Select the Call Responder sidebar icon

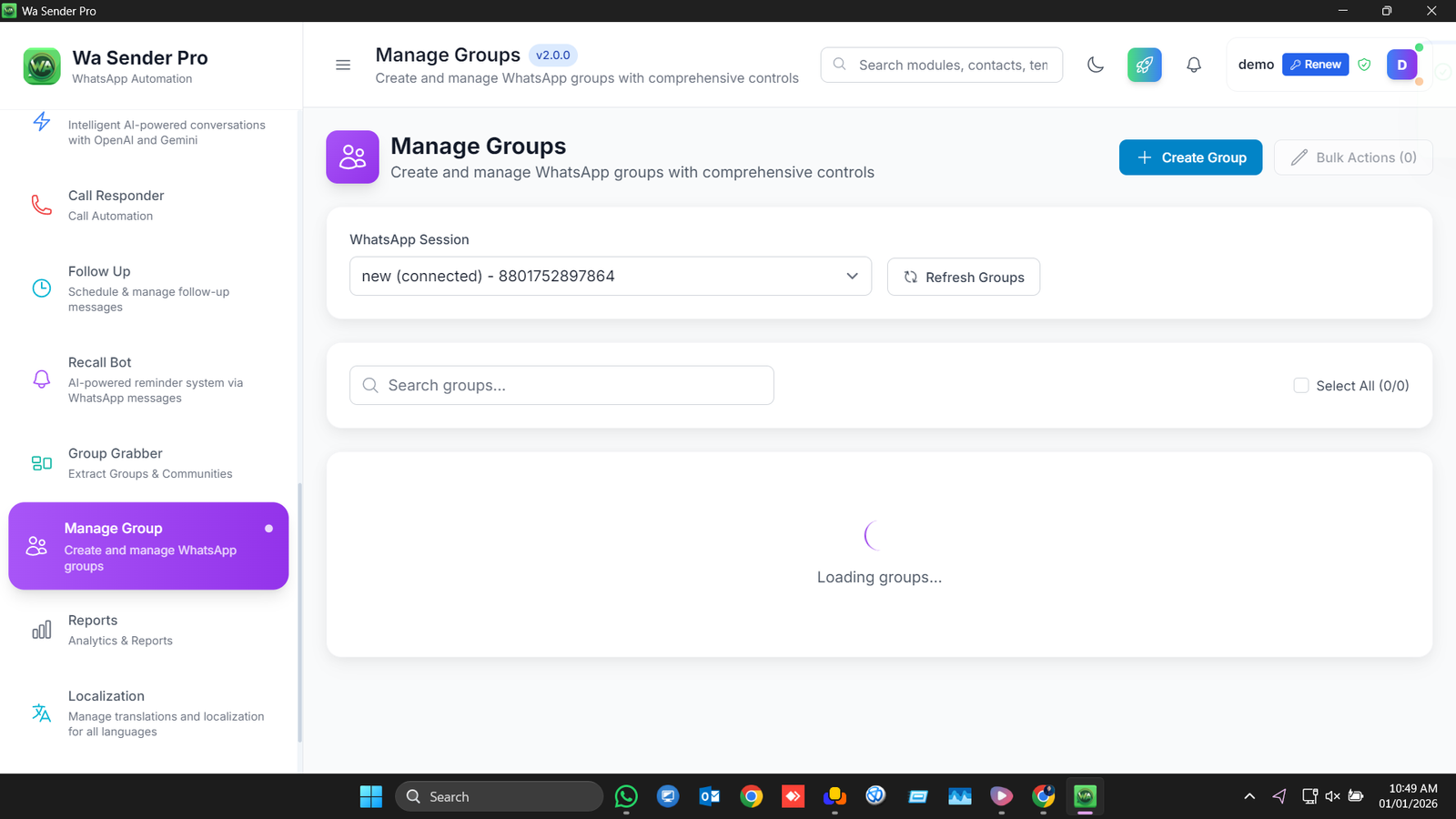(41, 205)
